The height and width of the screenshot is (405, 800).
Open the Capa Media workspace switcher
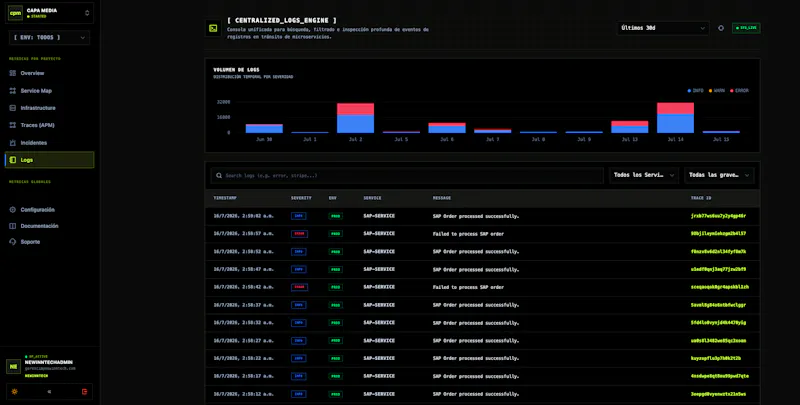49,14
